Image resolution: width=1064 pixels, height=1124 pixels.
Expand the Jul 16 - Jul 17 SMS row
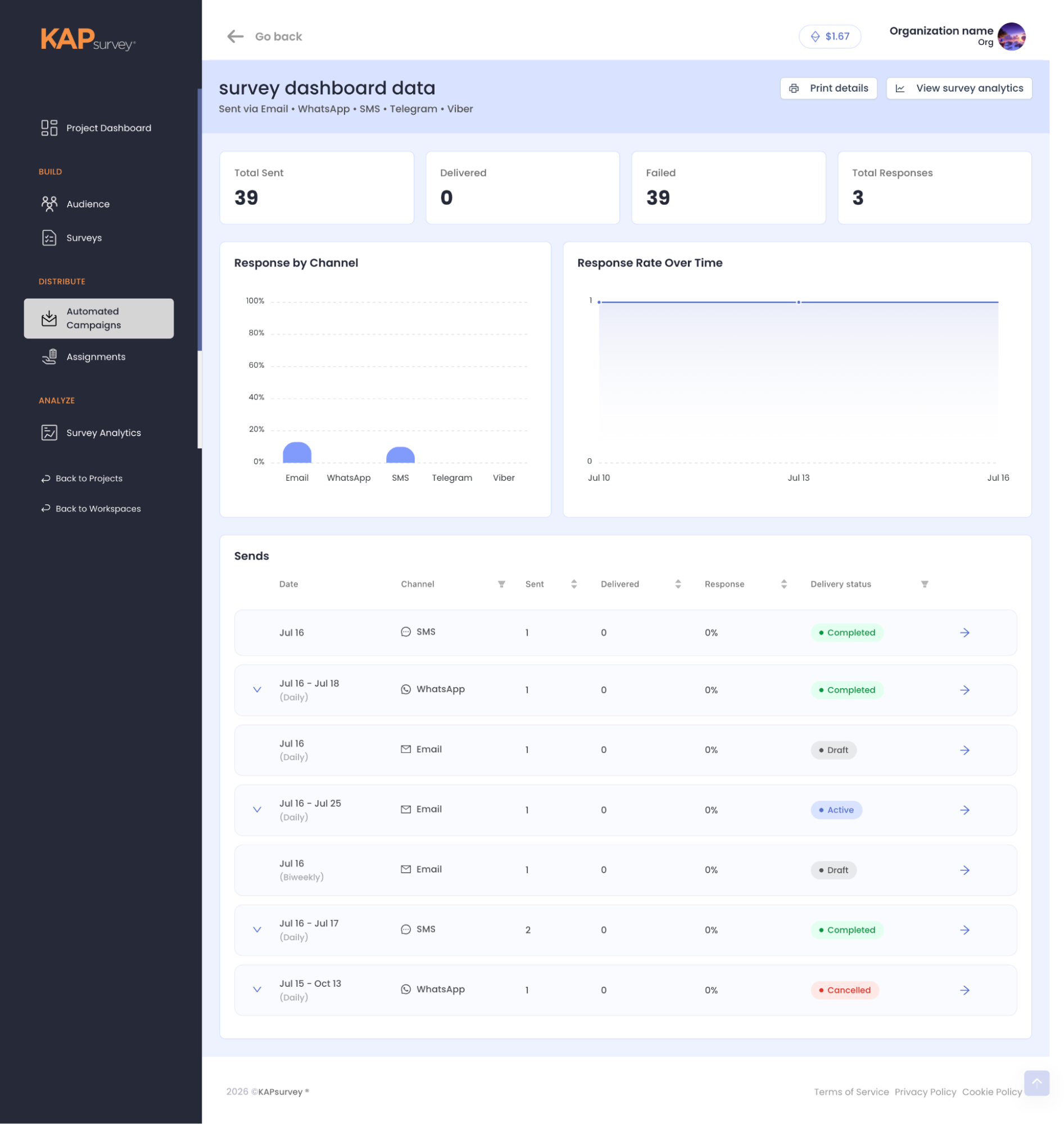[x=257, y=931]
